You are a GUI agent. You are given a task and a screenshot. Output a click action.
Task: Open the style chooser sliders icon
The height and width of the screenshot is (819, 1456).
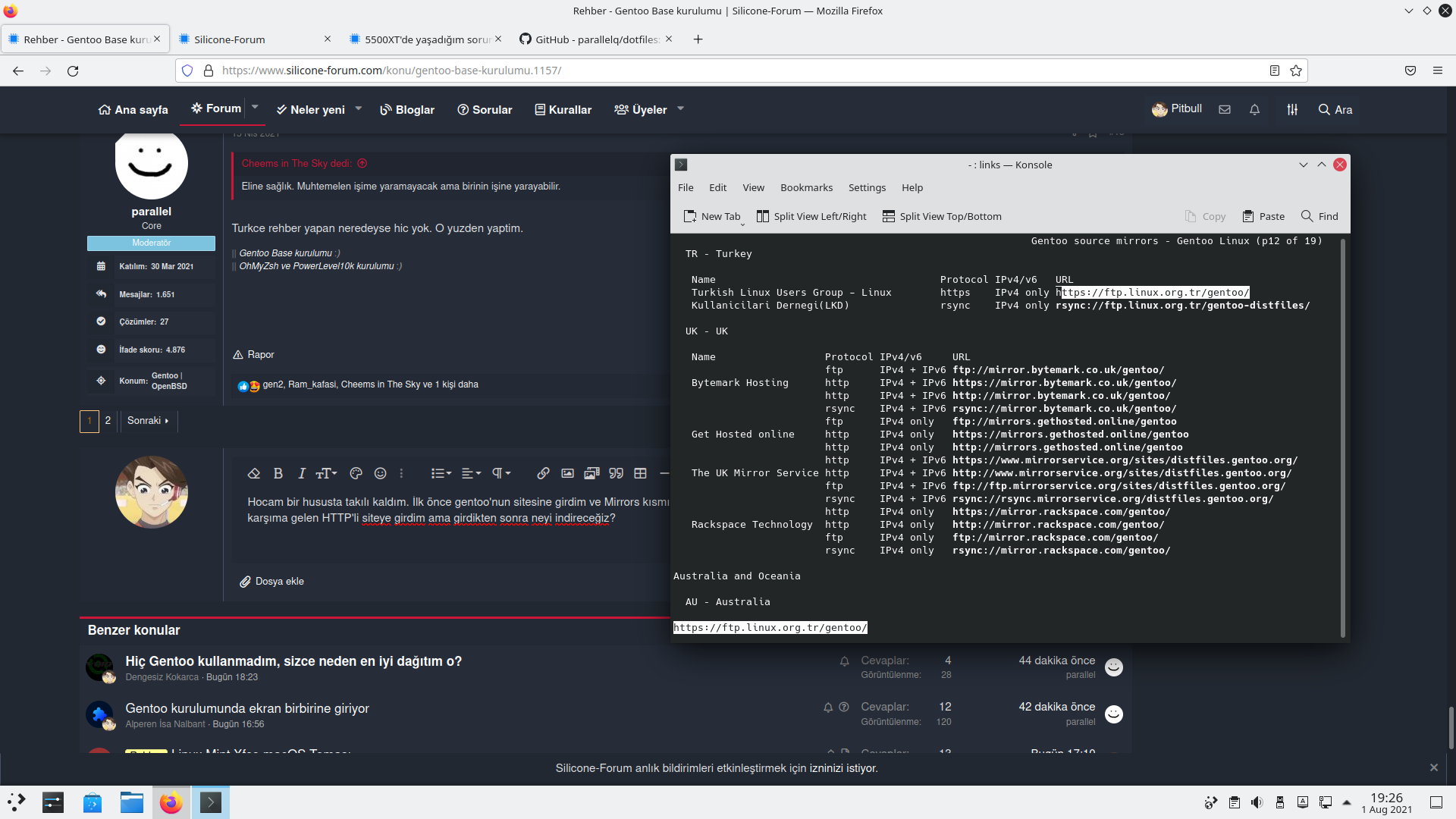pyautogui.click(x=1292, y=110)
